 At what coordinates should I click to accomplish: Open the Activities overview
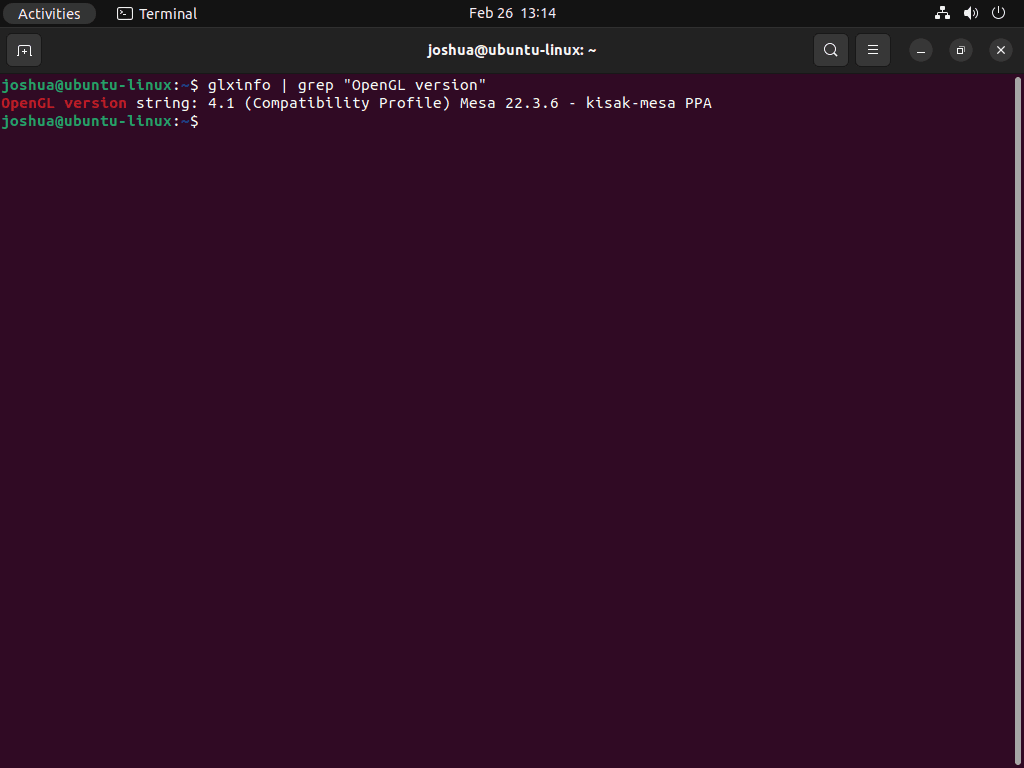tap(50, 13)
